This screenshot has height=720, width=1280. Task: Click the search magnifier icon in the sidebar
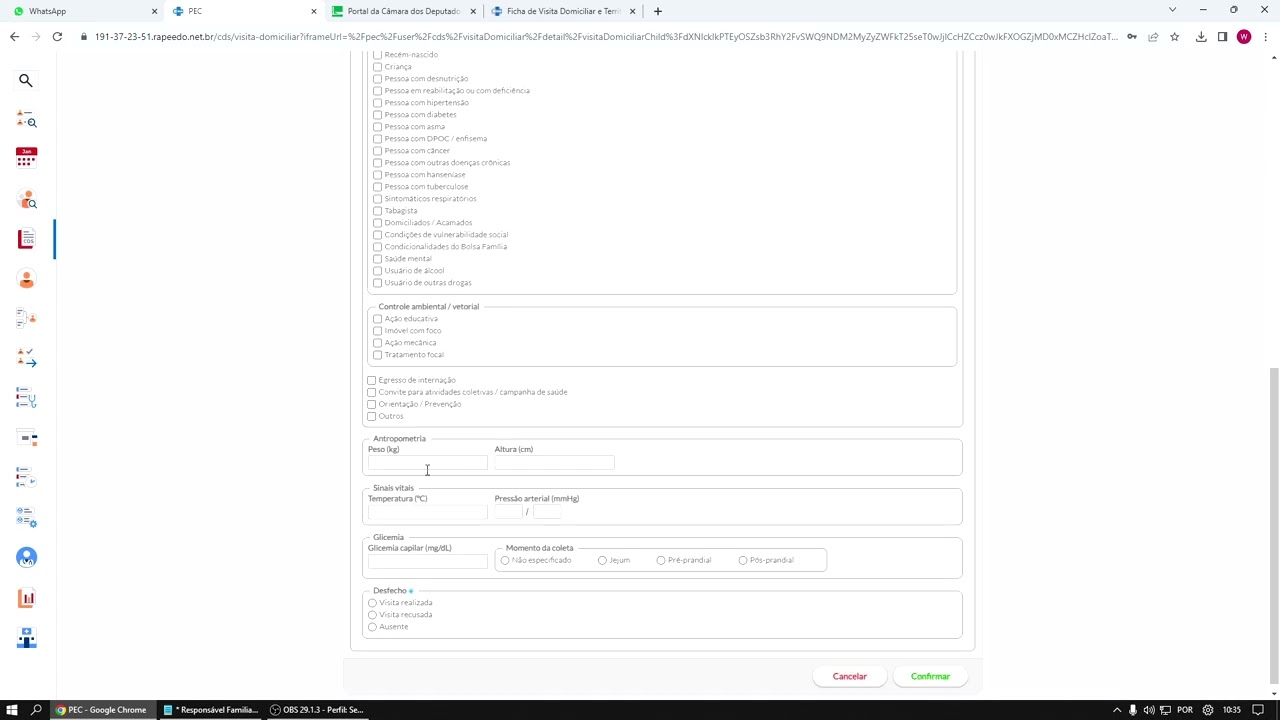pos(26,80)
